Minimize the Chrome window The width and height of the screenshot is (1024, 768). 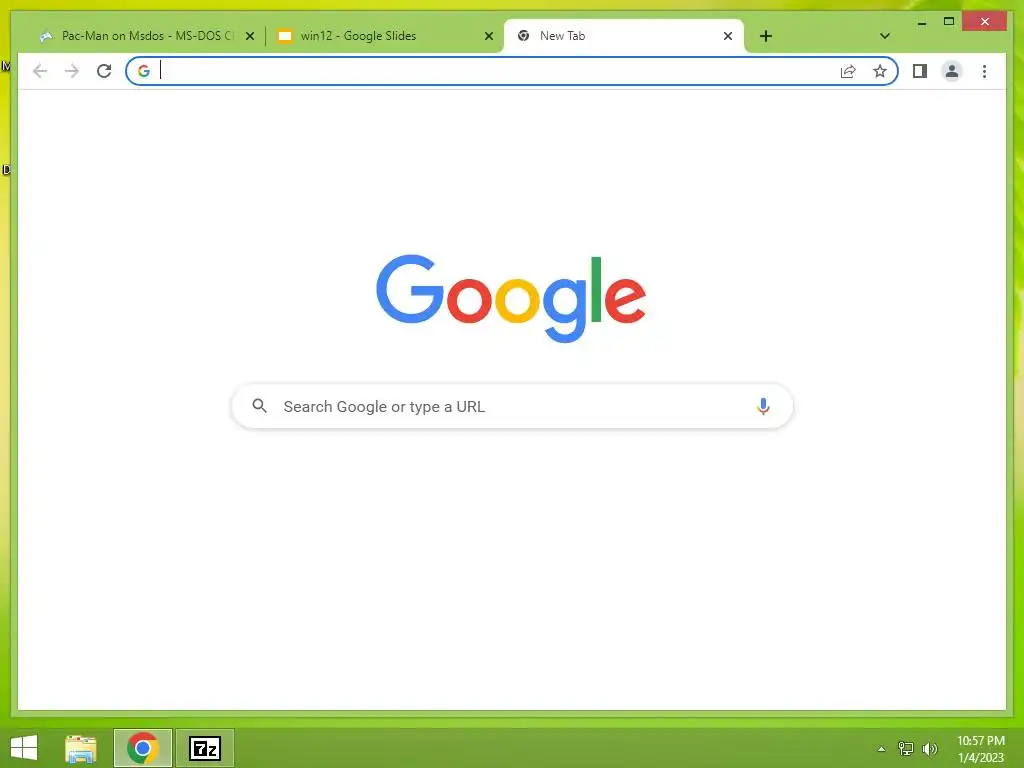[921, 22]
